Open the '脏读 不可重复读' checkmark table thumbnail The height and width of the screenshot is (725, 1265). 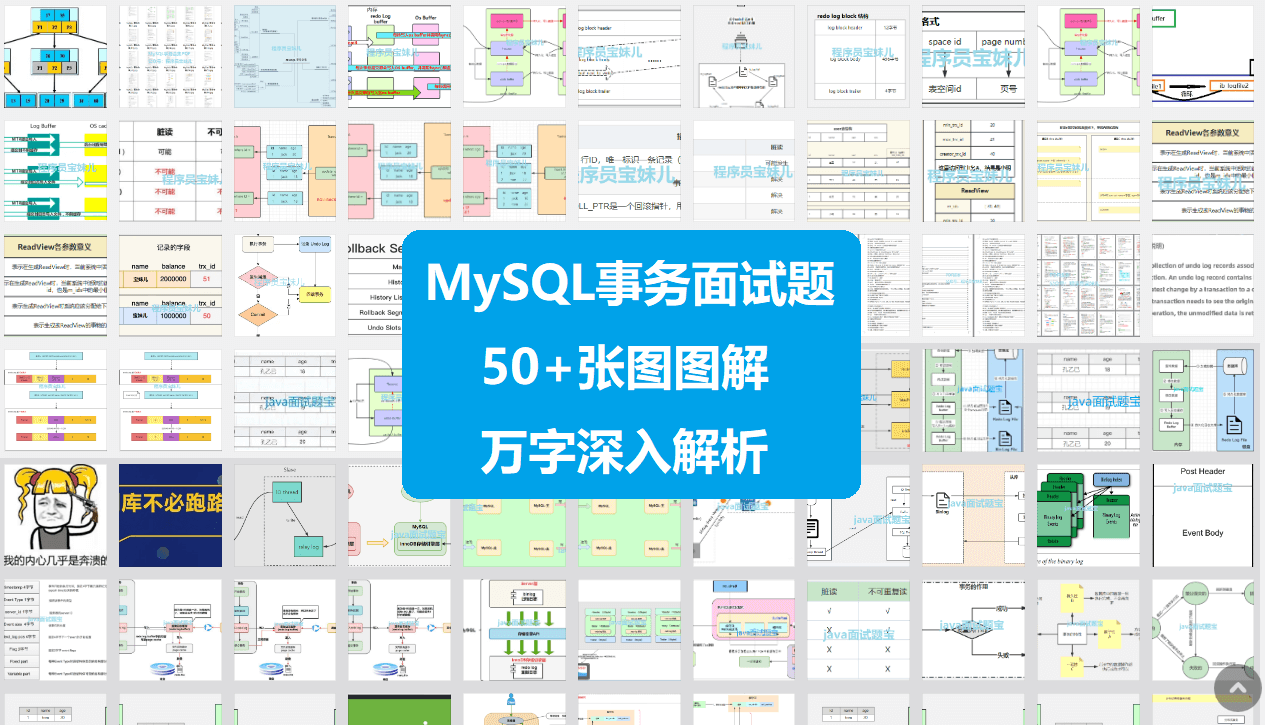pyautogui.click(x=858, y=630)
